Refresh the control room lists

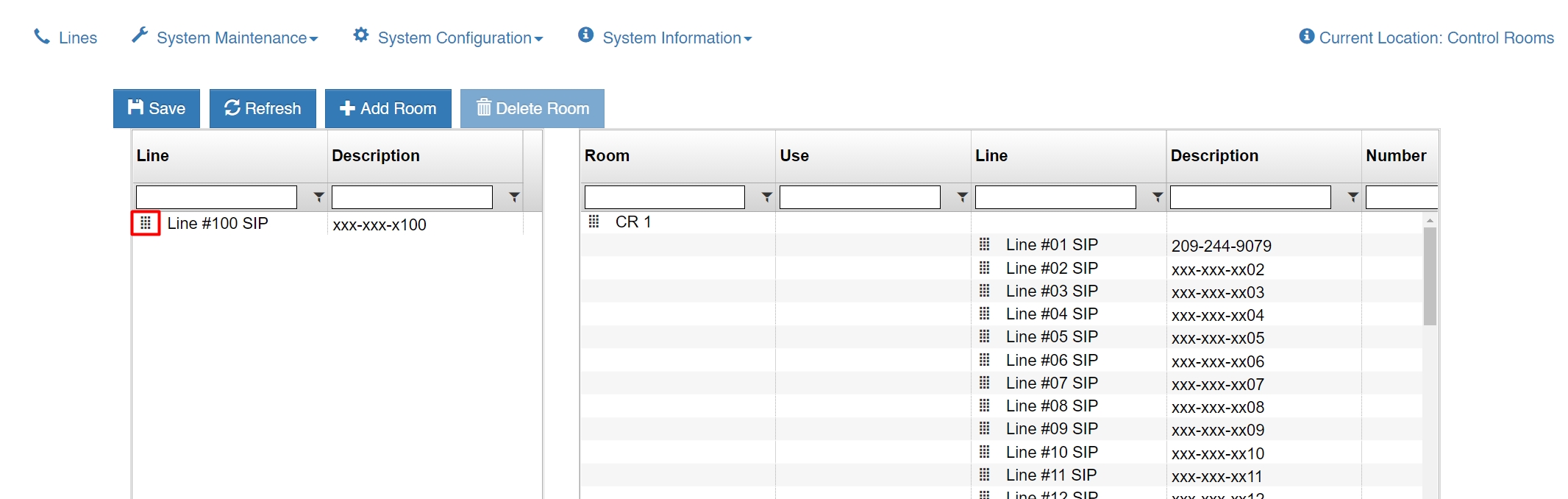(263, 108)
